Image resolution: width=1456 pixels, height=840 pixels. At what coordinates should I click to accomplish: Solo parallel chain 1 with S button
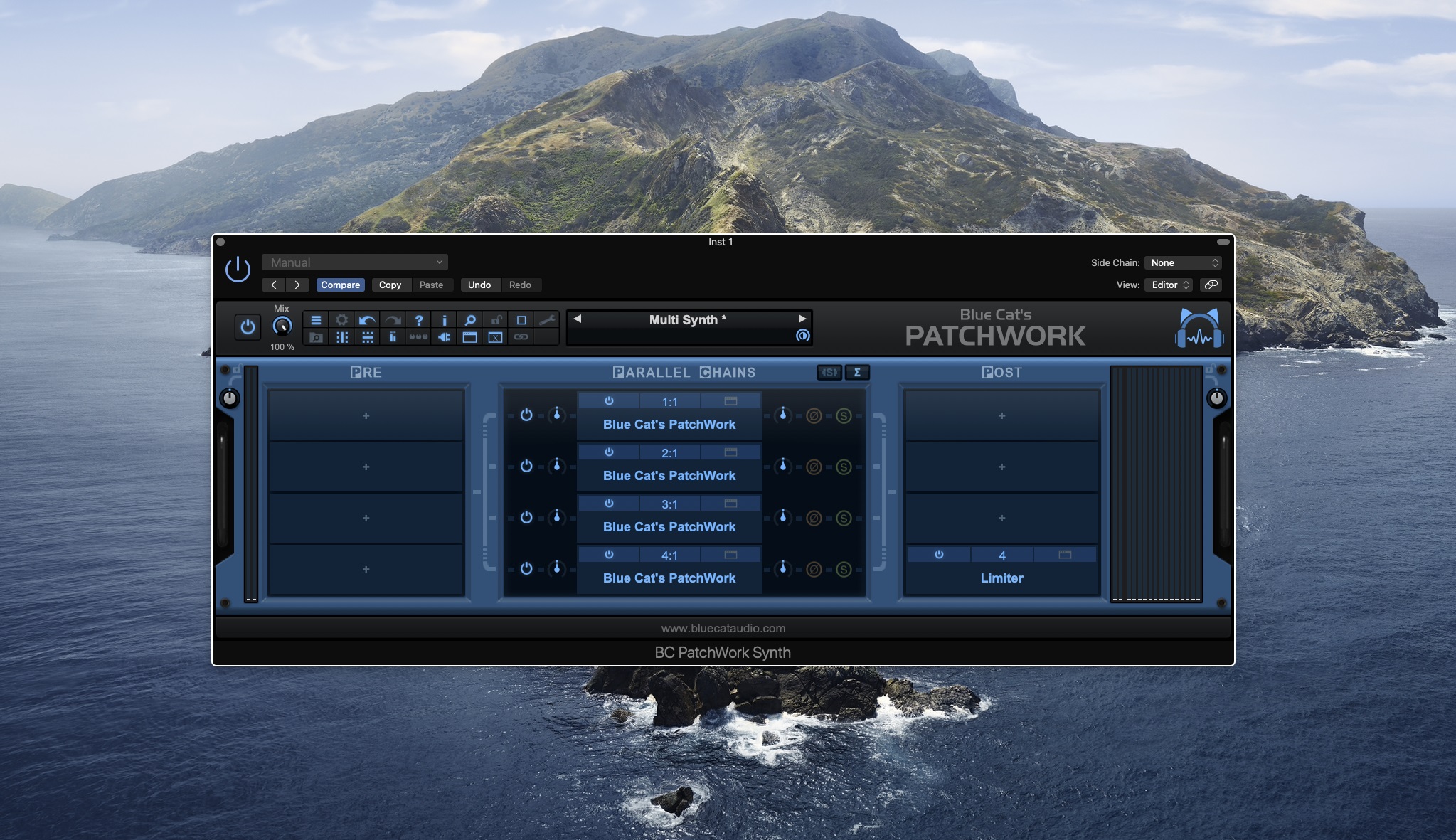click(x=844, y=415)
